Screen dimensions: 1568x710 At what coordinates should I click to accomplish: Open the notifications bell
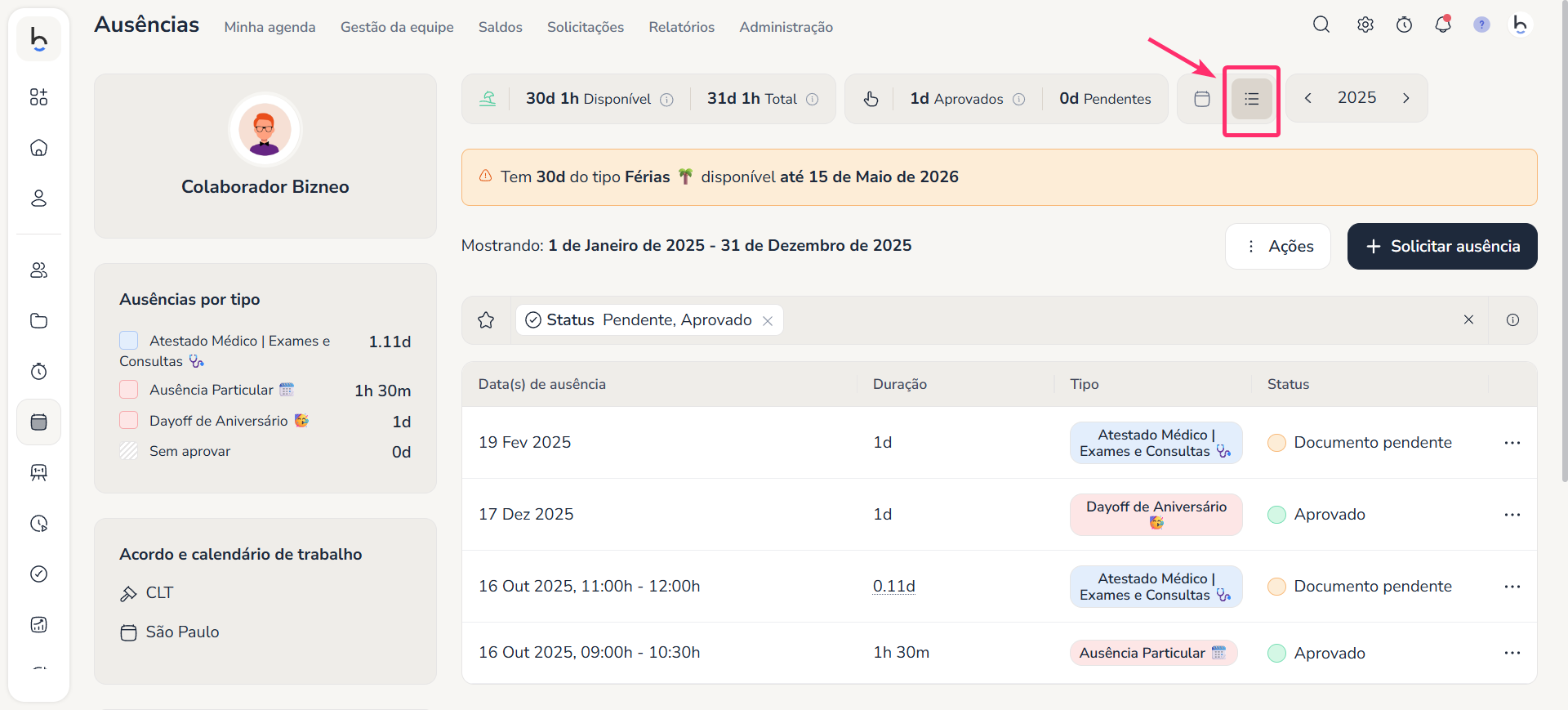click(x=1442, y=25)
